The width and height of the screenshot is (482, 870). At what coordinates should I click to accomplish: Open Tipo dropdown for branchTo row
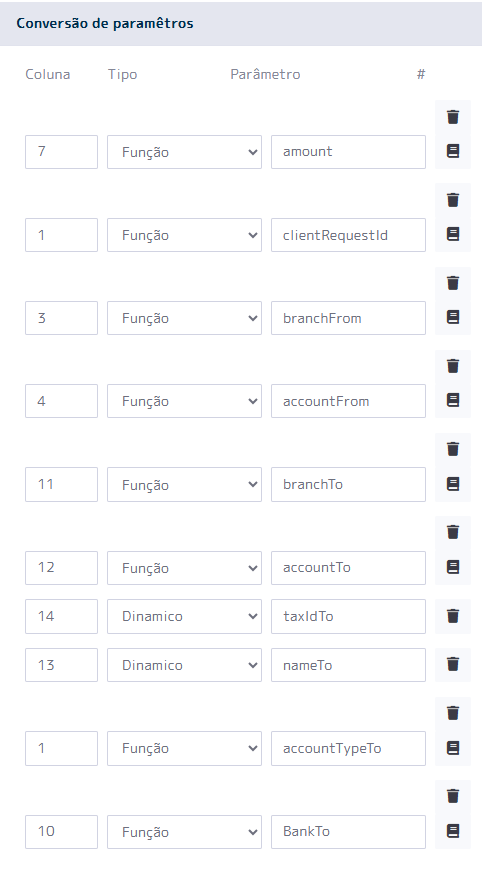click(184, 484)
